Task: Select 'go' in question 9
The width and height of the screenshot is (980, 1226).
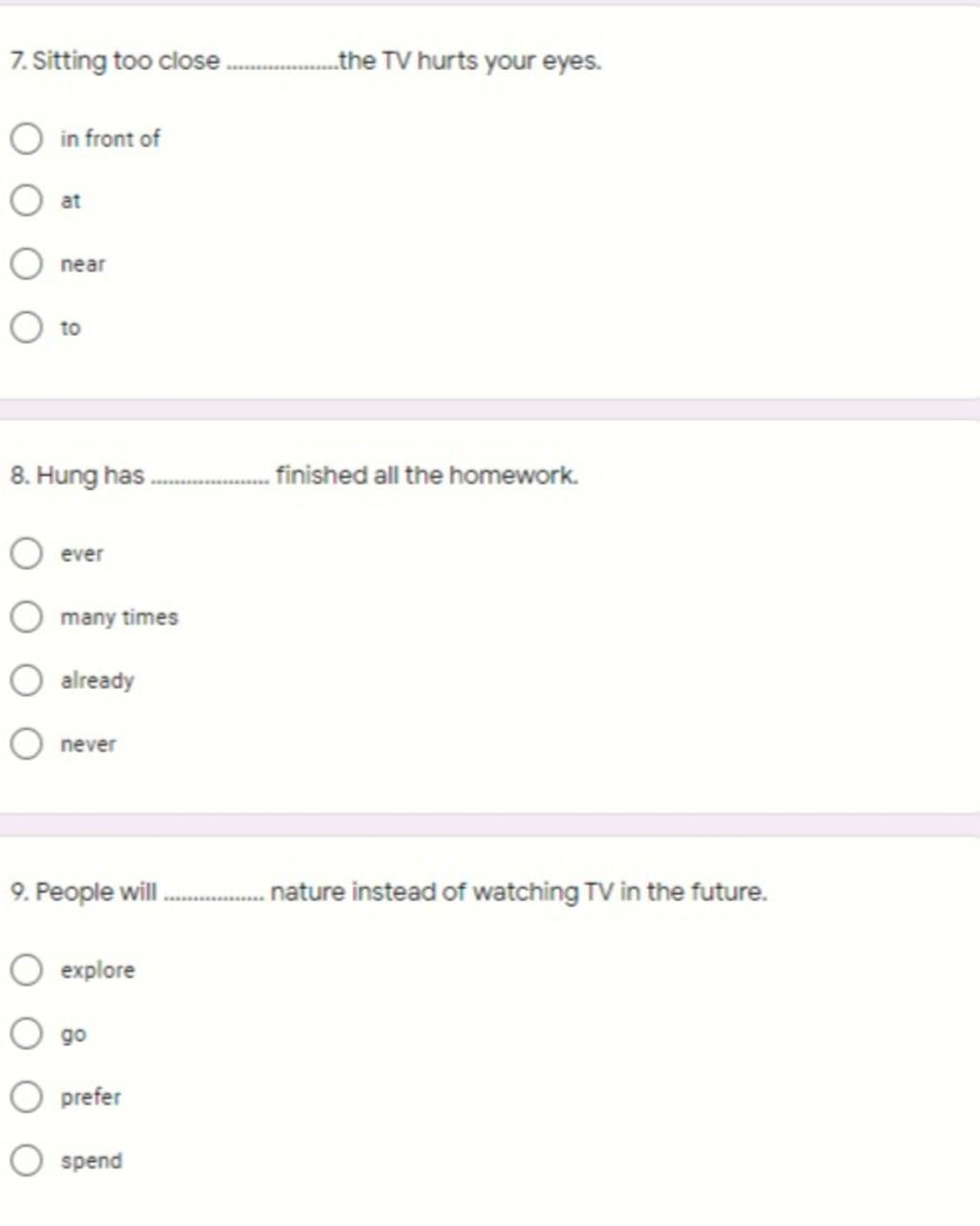Action: (26, 1034)
